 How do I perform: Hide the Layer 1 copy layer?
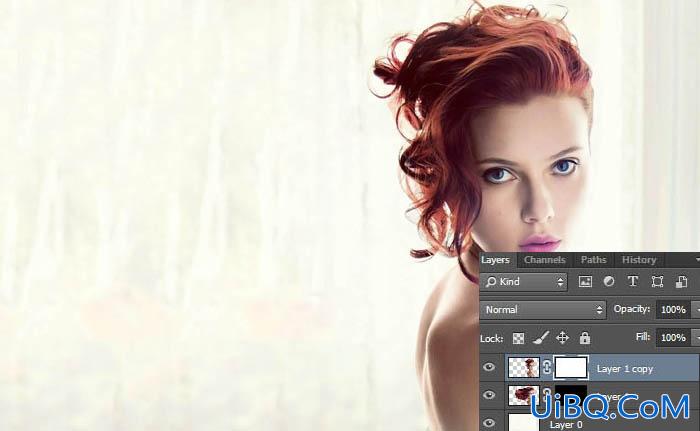489,367
